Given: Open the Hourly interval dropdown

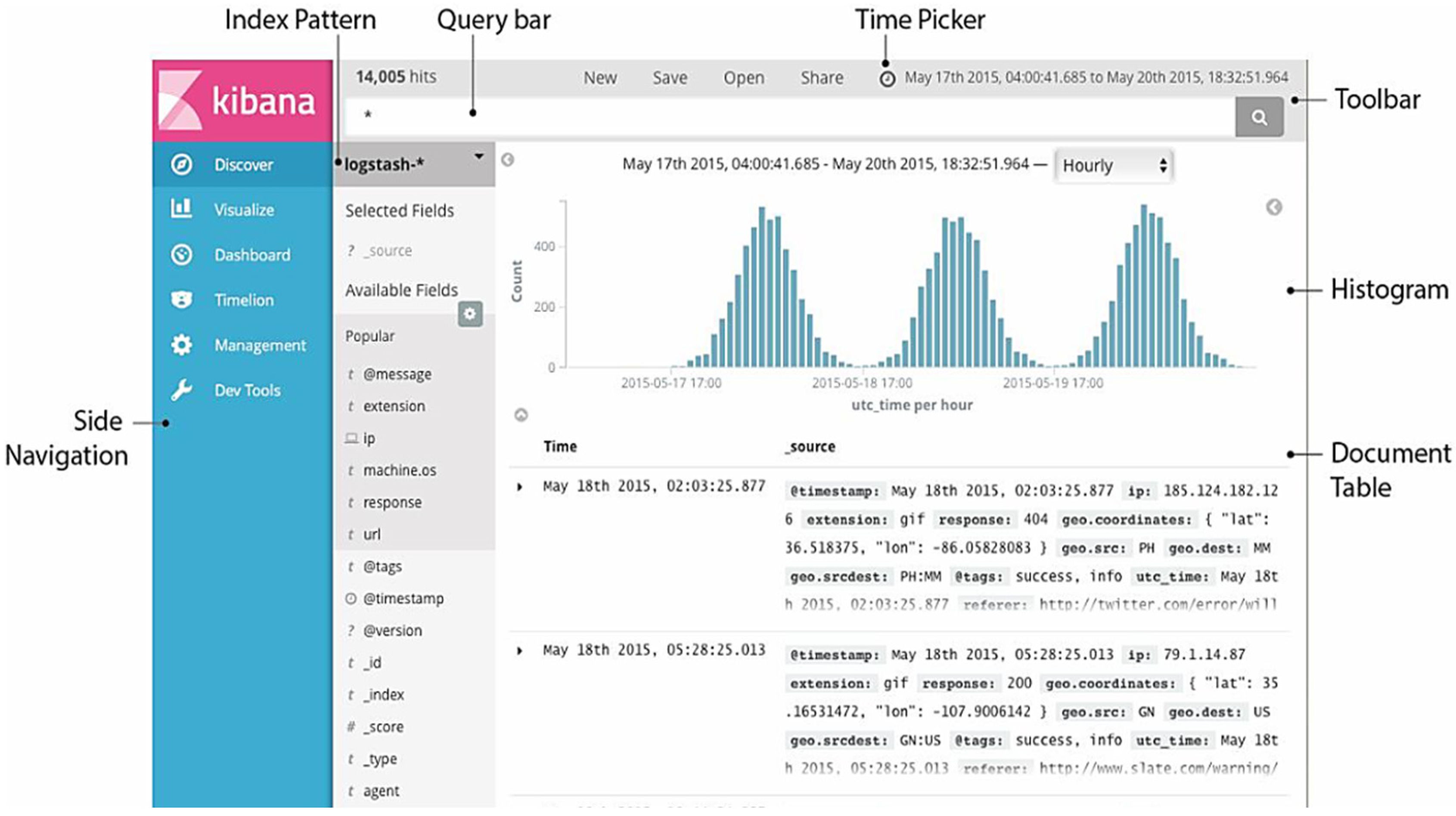Looking at the screenshot, I should 1114,165.
